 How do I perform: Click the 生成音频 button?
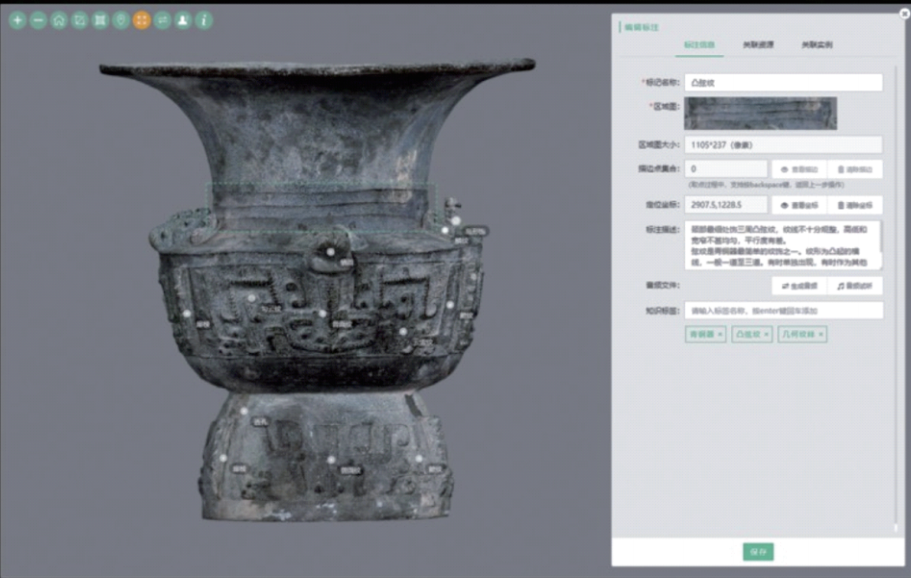point(797,286)
